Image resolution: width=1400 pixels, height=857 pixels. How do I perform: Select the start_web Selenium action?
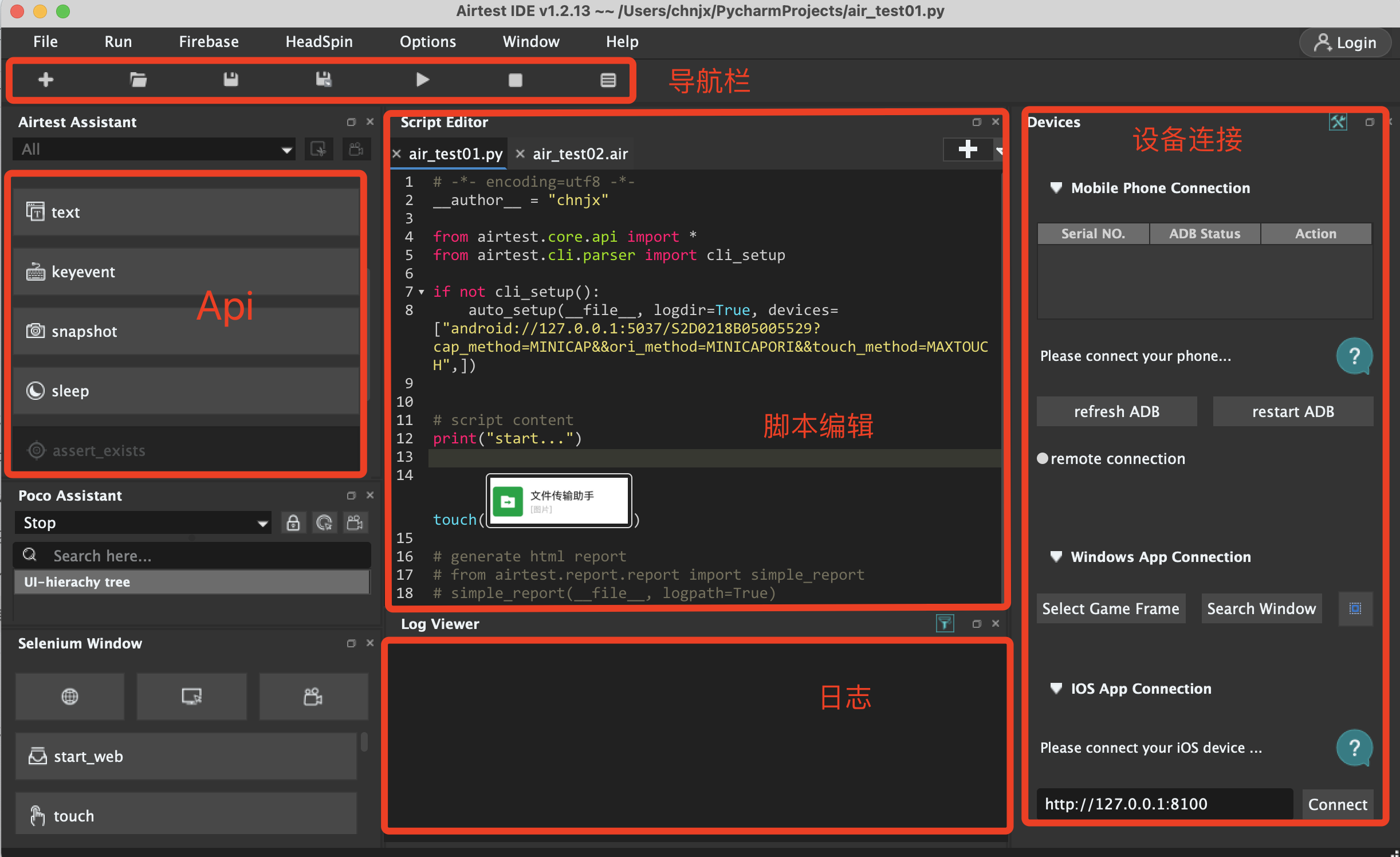[x=186, y=756]
